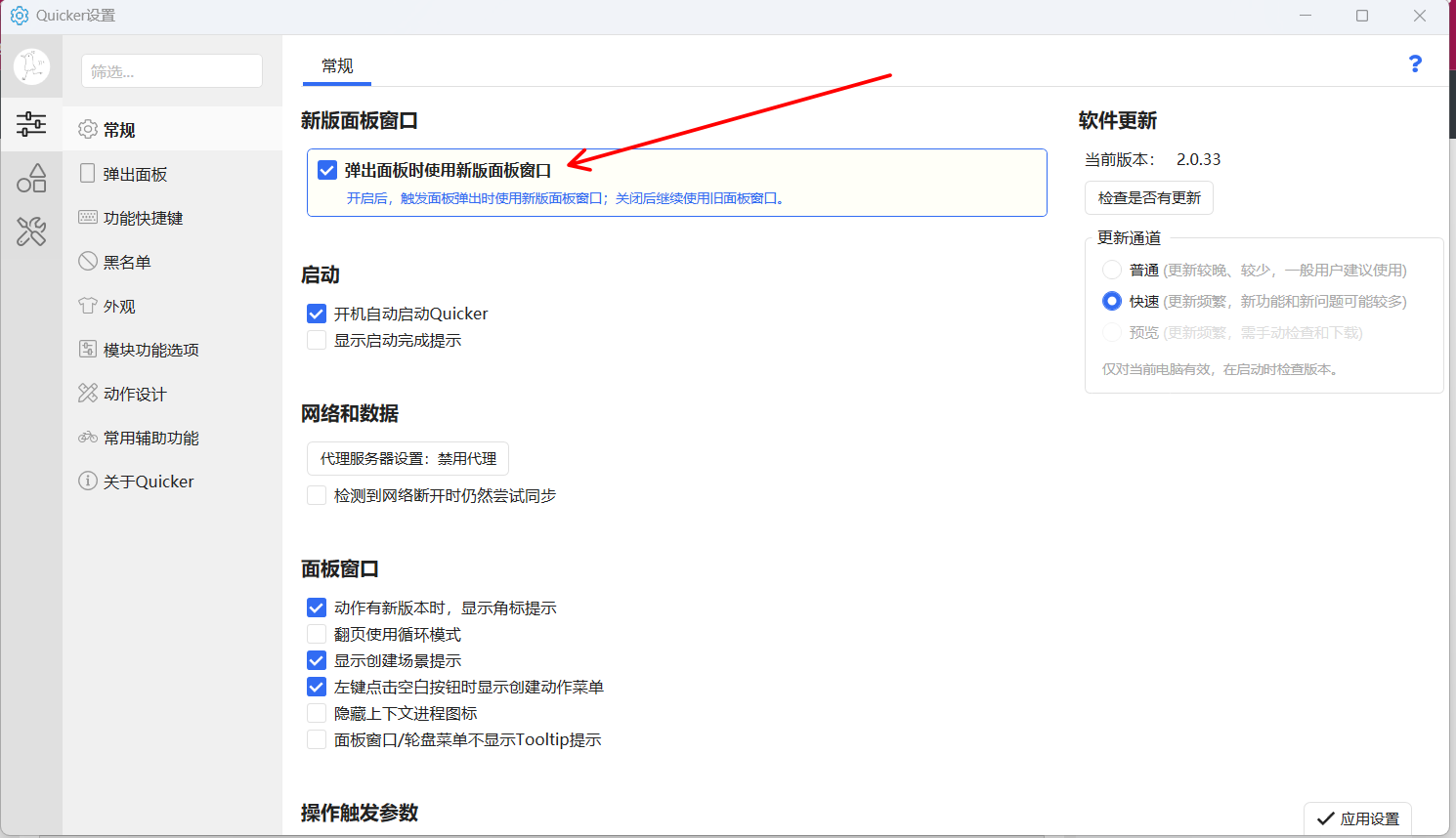Toggle 弹出面板时使用新版面板窗口 checkbox
The height and width of the screenshot is (838, 1456).
coord(327,170)
